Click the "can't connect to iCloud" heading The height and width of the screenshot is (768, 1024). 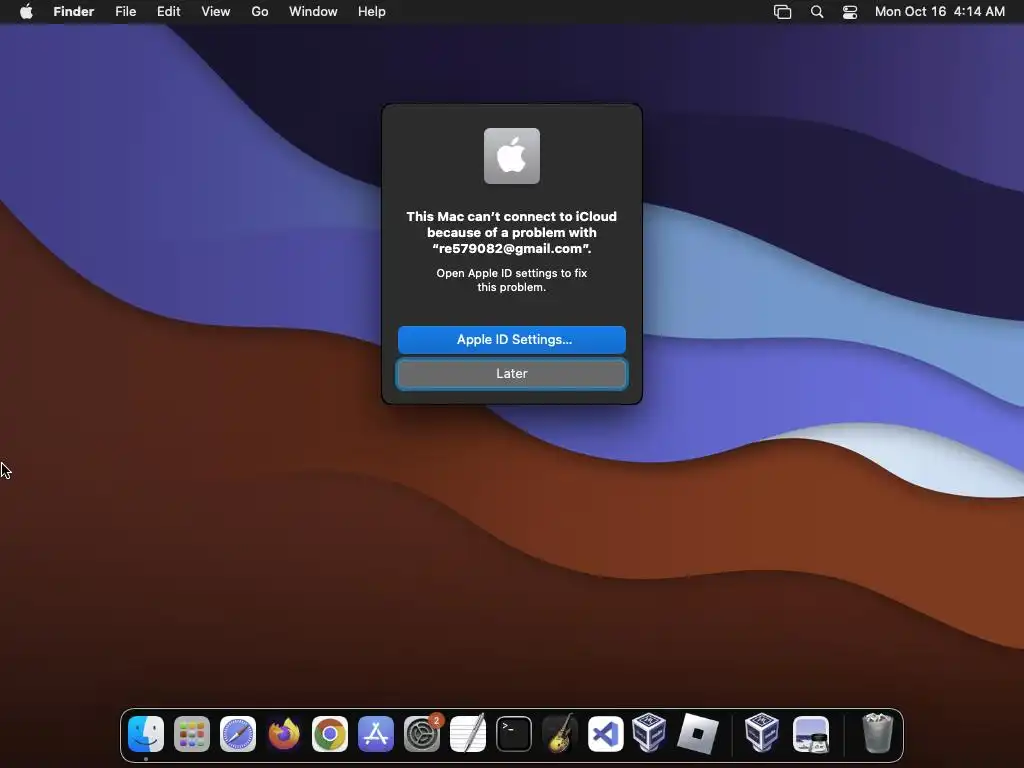(x=511, y=232)
